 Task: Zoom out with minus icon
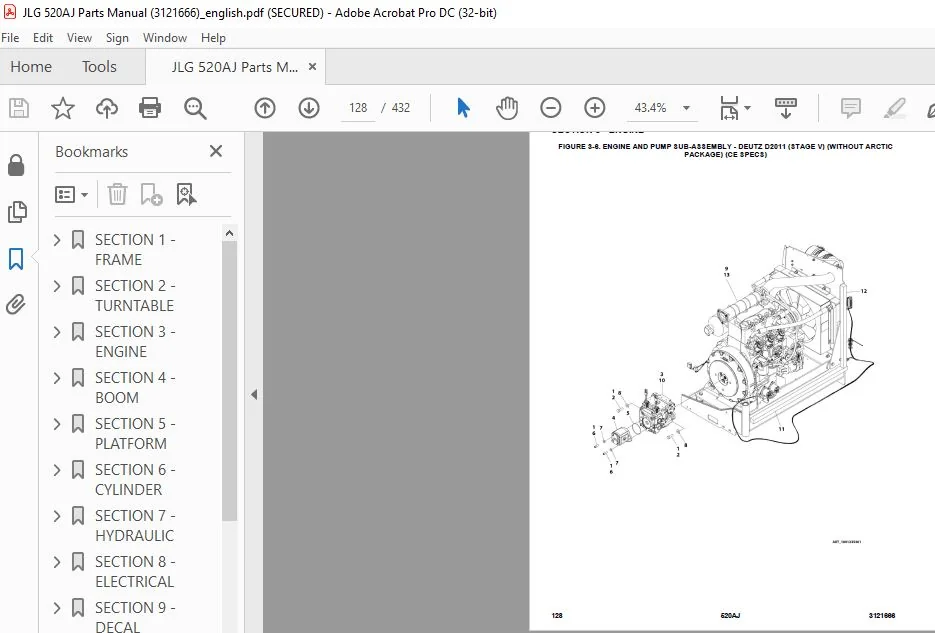click(550, 108)
